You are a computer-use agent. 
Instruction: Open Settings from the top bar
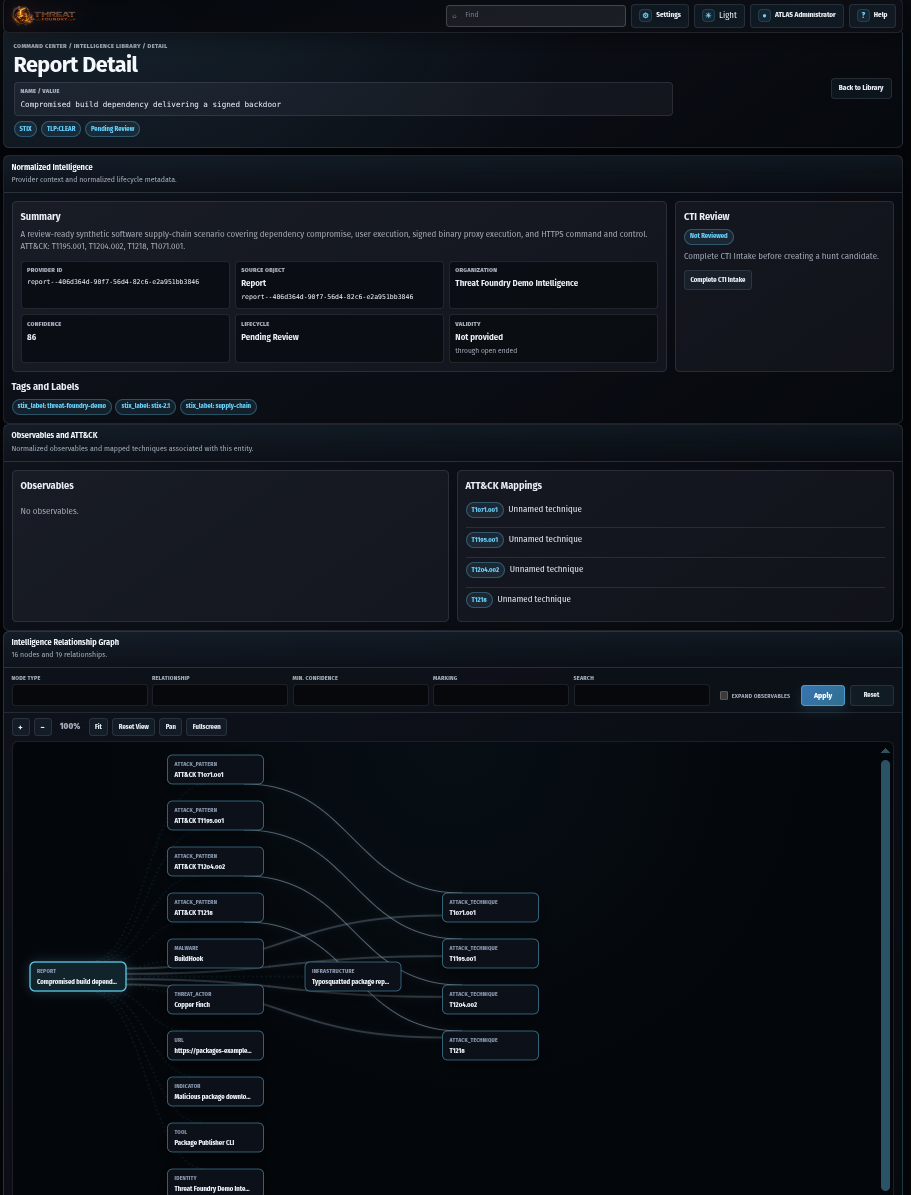point(660,15)
